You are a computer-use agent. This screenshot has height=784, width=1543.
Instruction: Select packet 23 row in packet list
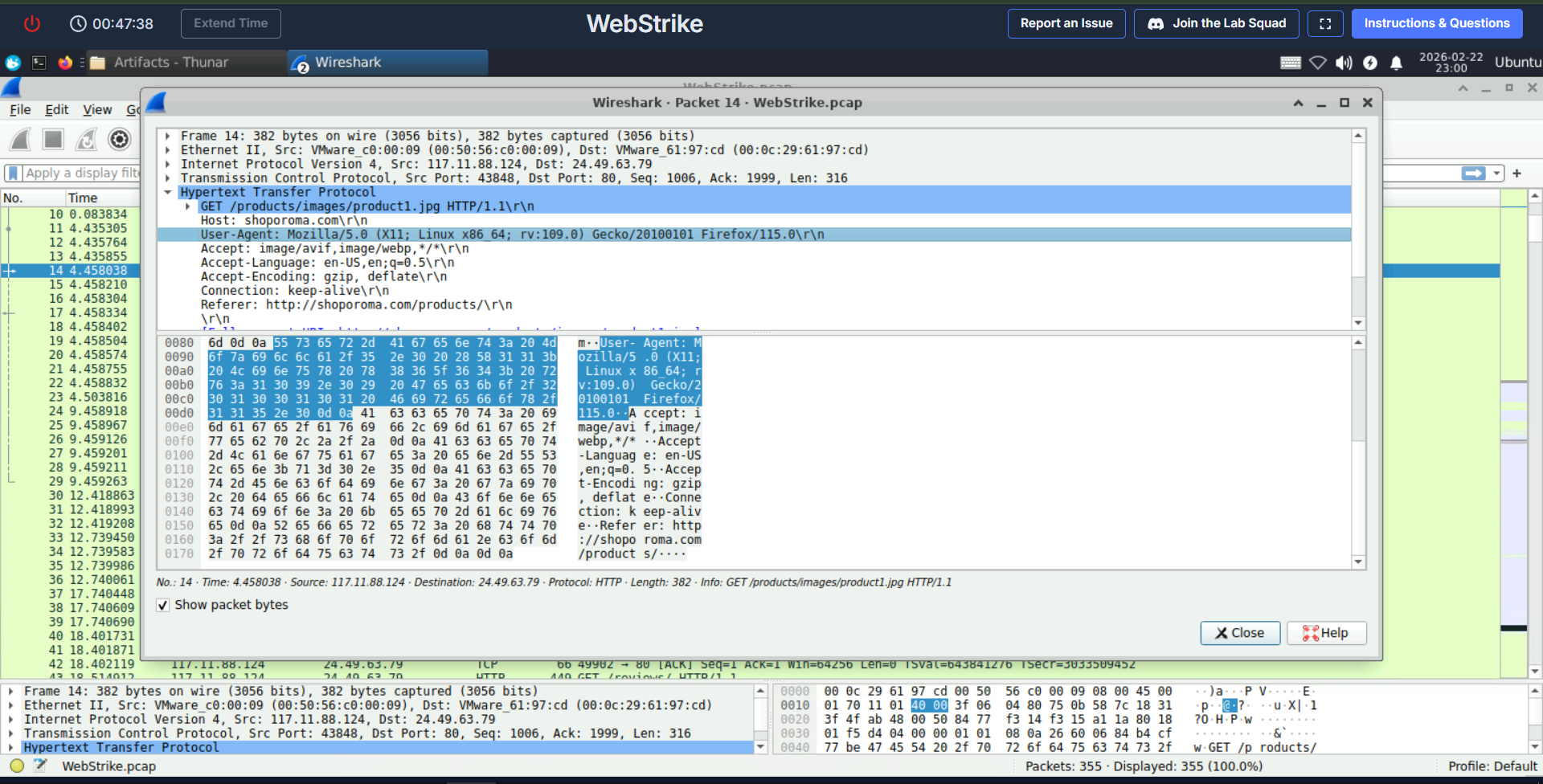point(71,398)
